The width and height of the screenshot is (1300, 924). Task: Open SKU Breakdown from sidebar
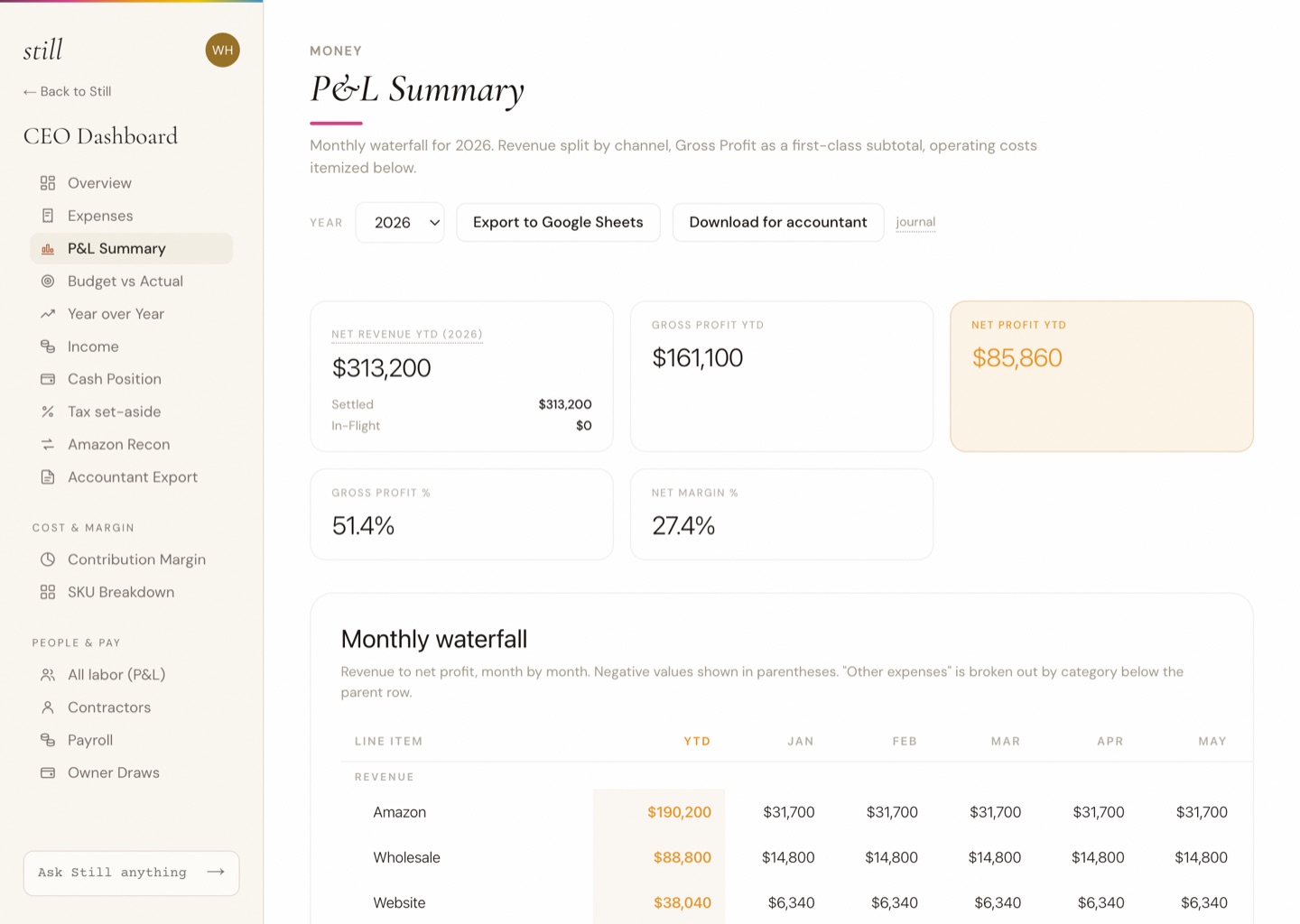click(x=131, y=592)
